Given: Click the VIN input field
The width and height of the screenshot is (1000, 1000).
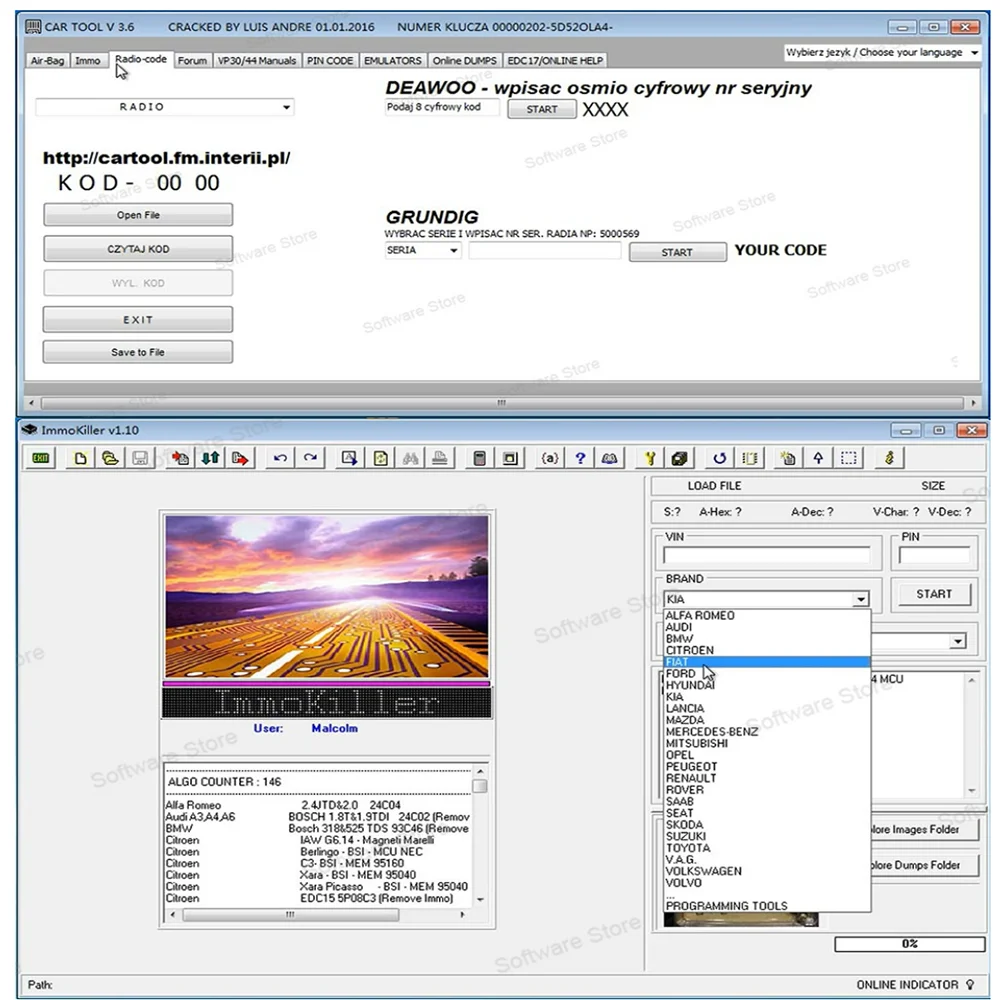Looking at the screenshot, I should tap(767, 555).
